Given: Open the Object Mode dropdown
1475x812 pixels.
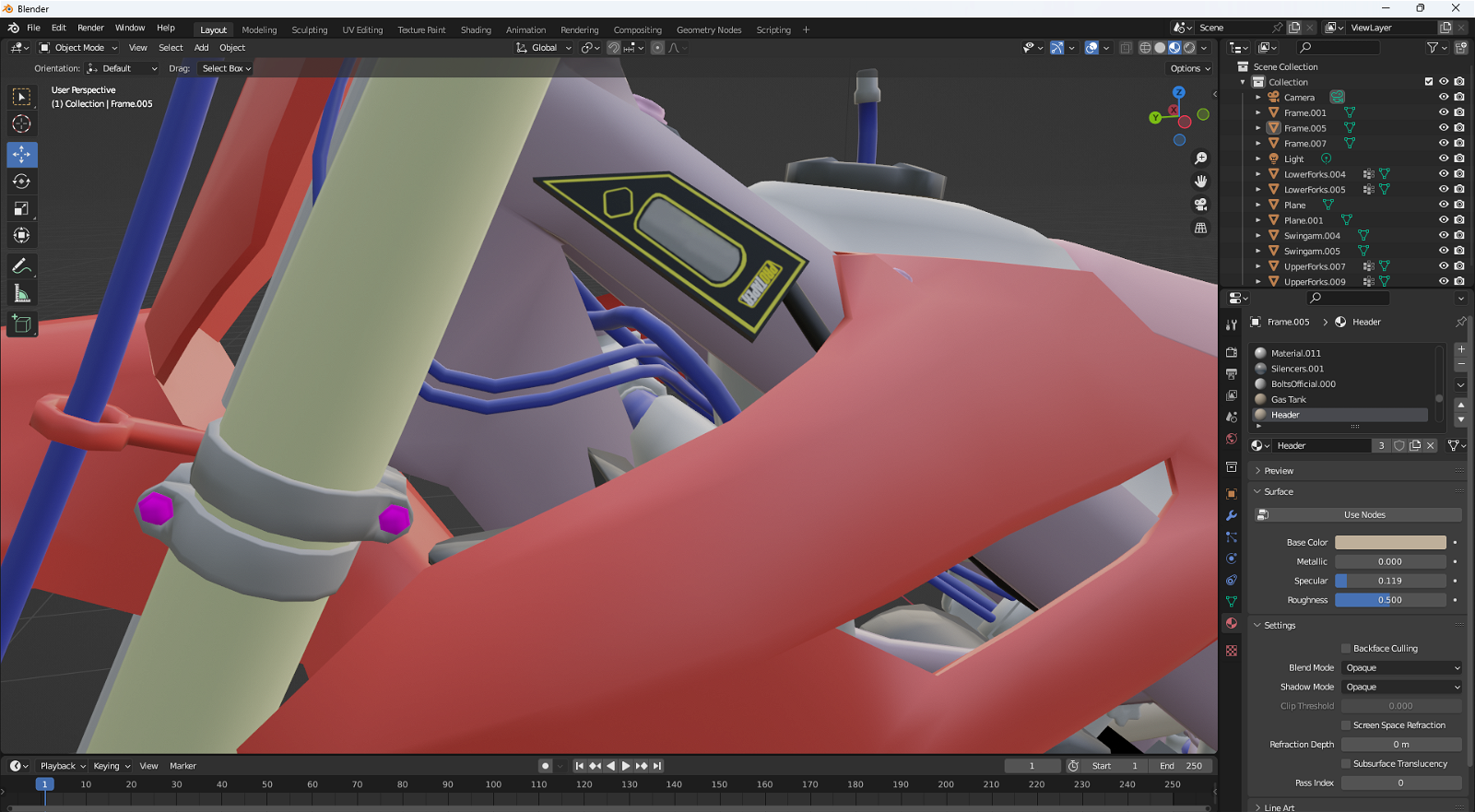Looking at the screenshot, I should click(79, 48).
